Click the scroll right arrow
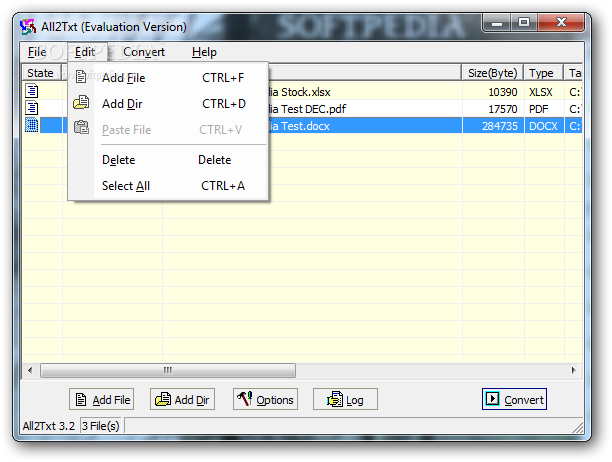The image size is (612, 462). [573, 370]
